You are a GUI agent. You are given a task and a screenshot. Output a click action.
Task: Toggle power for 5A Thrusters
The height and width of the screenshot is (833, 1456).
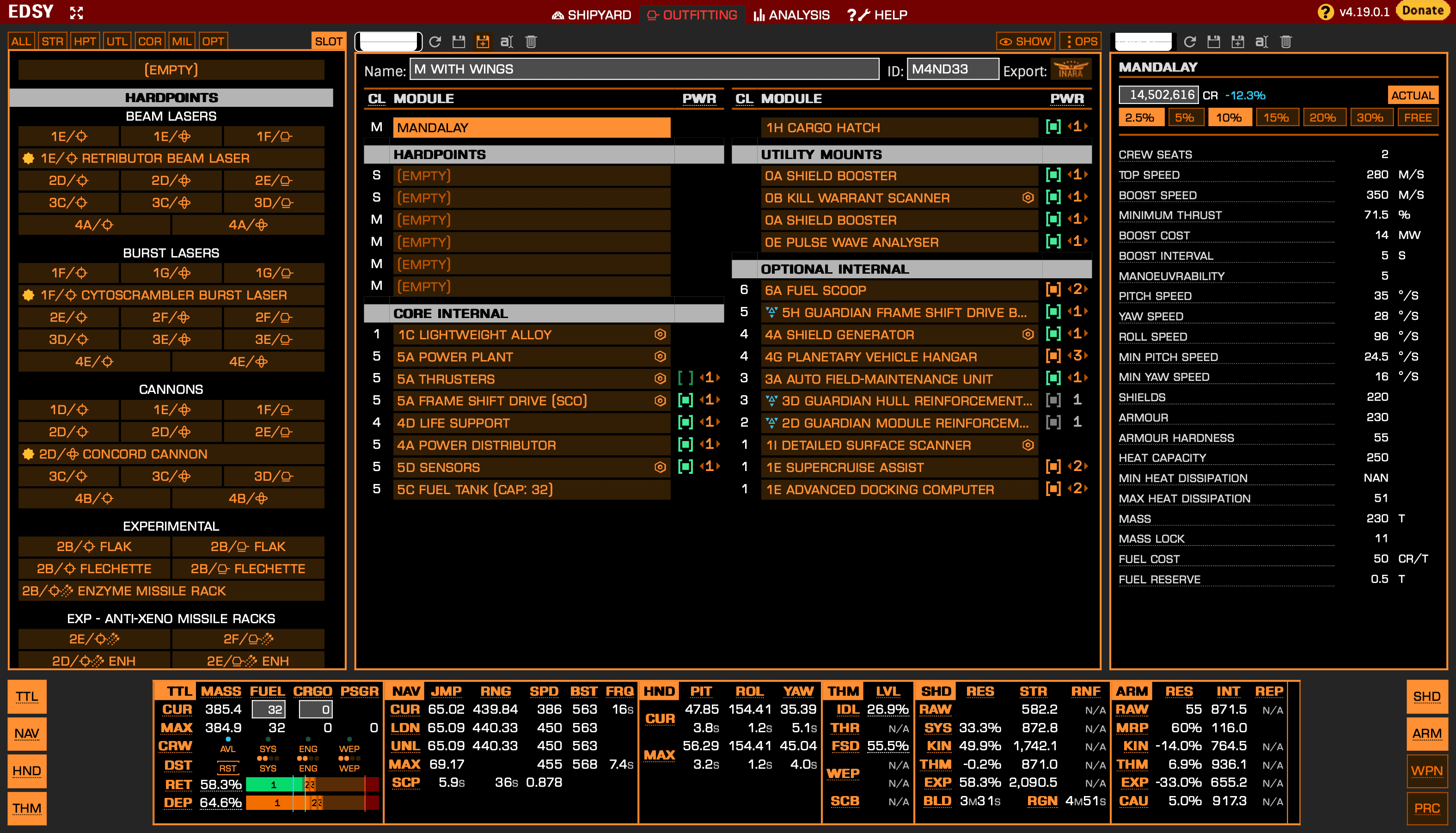(685, 378)
